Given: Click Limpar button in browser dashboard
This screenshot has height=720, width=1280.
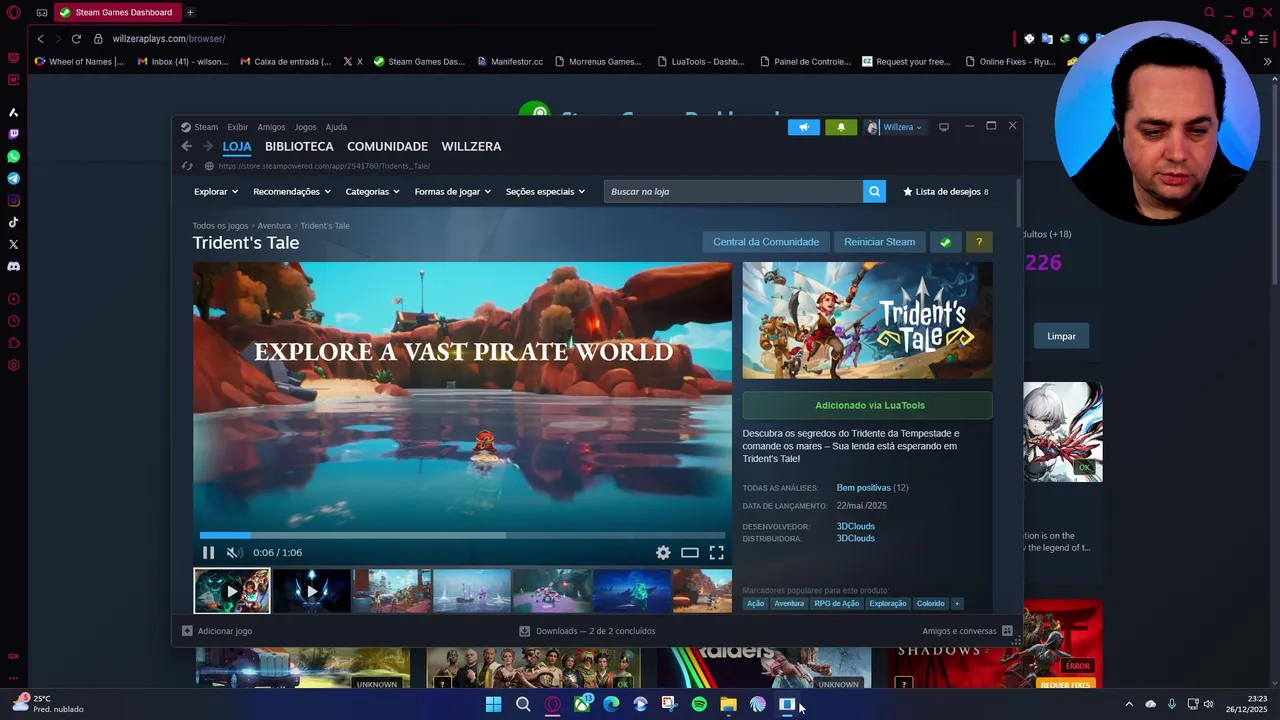Looking at the screenshot, I should [1061, 336].
